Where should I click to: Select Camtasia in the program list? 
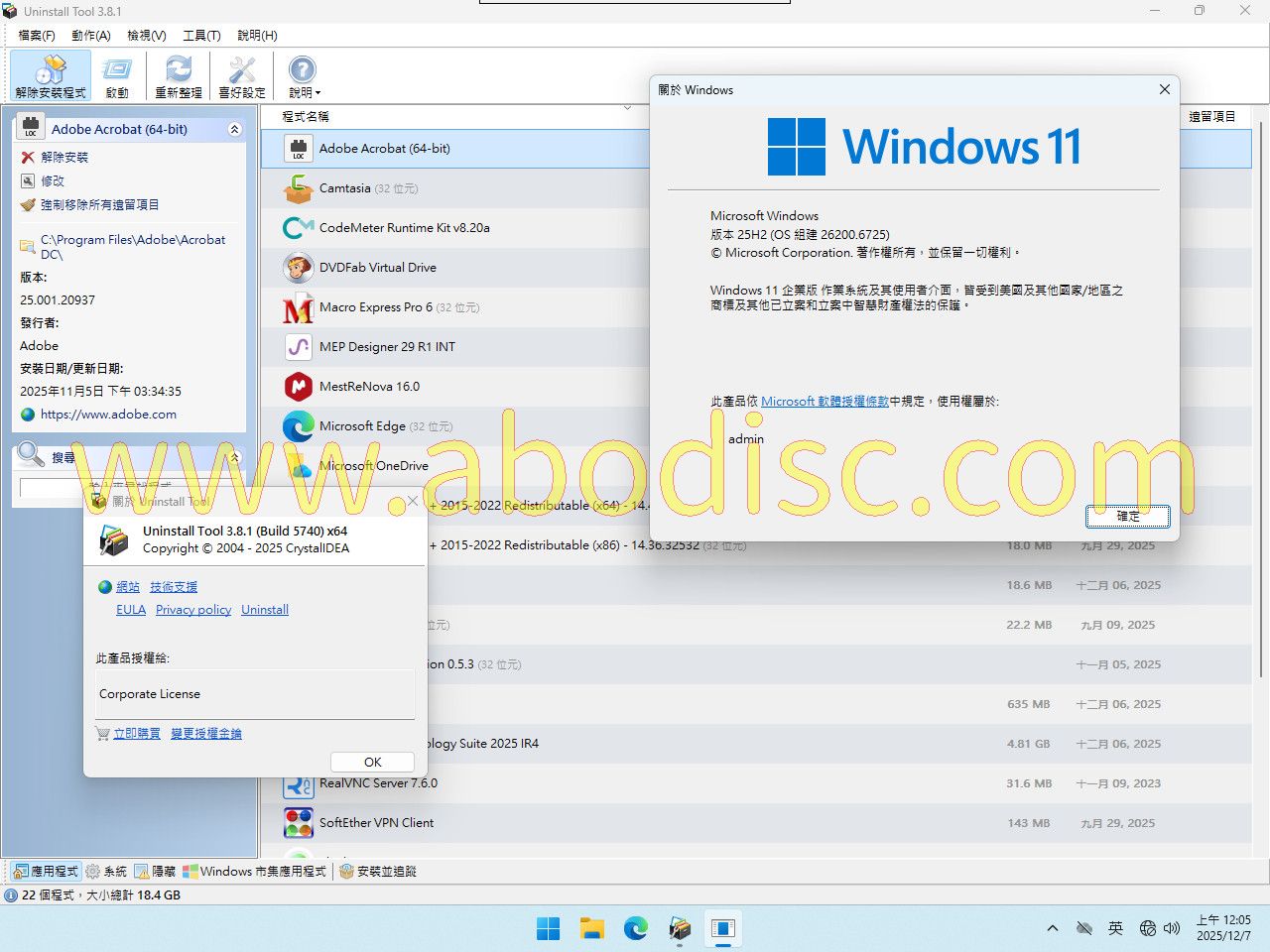344,188
